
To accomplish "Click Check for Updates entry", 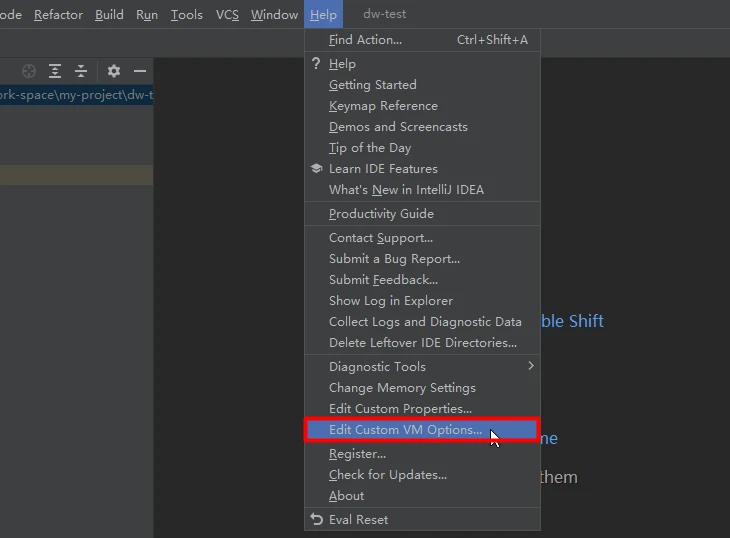I will [388, 475].
